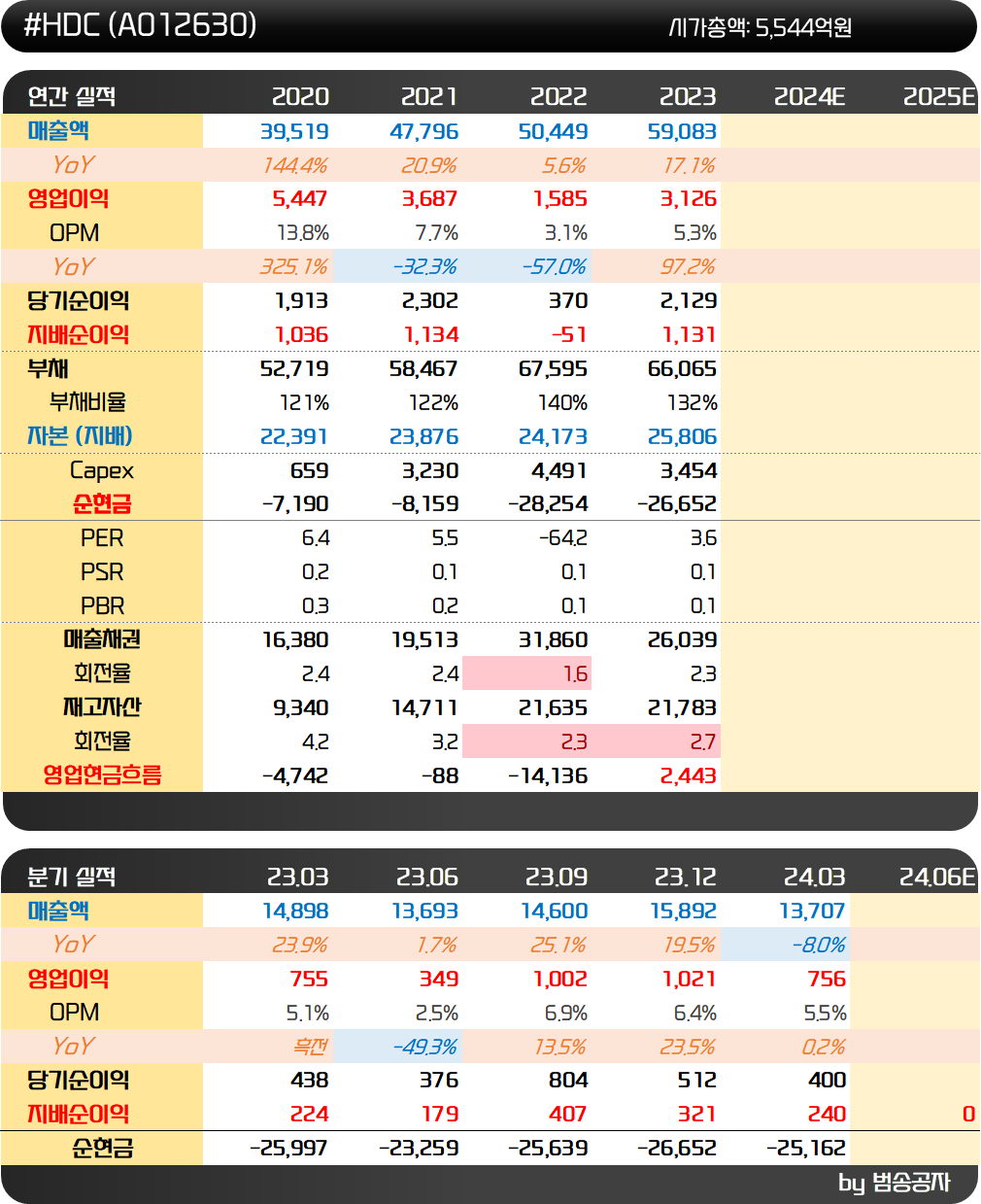Screen dimensions: 981x1204
Task: Click the 영업현금흐름 row label
Action: [102, 775]
